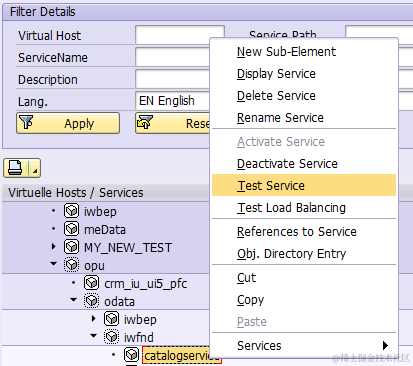
Task: Collapse the iwfnd tree node
Action: (x=94, y=336)
